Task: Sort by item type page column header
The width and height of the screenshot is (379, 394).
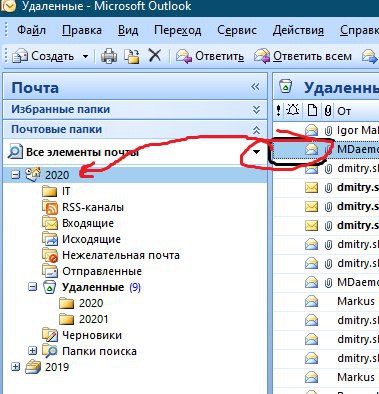Action: [x=312, y=110]
